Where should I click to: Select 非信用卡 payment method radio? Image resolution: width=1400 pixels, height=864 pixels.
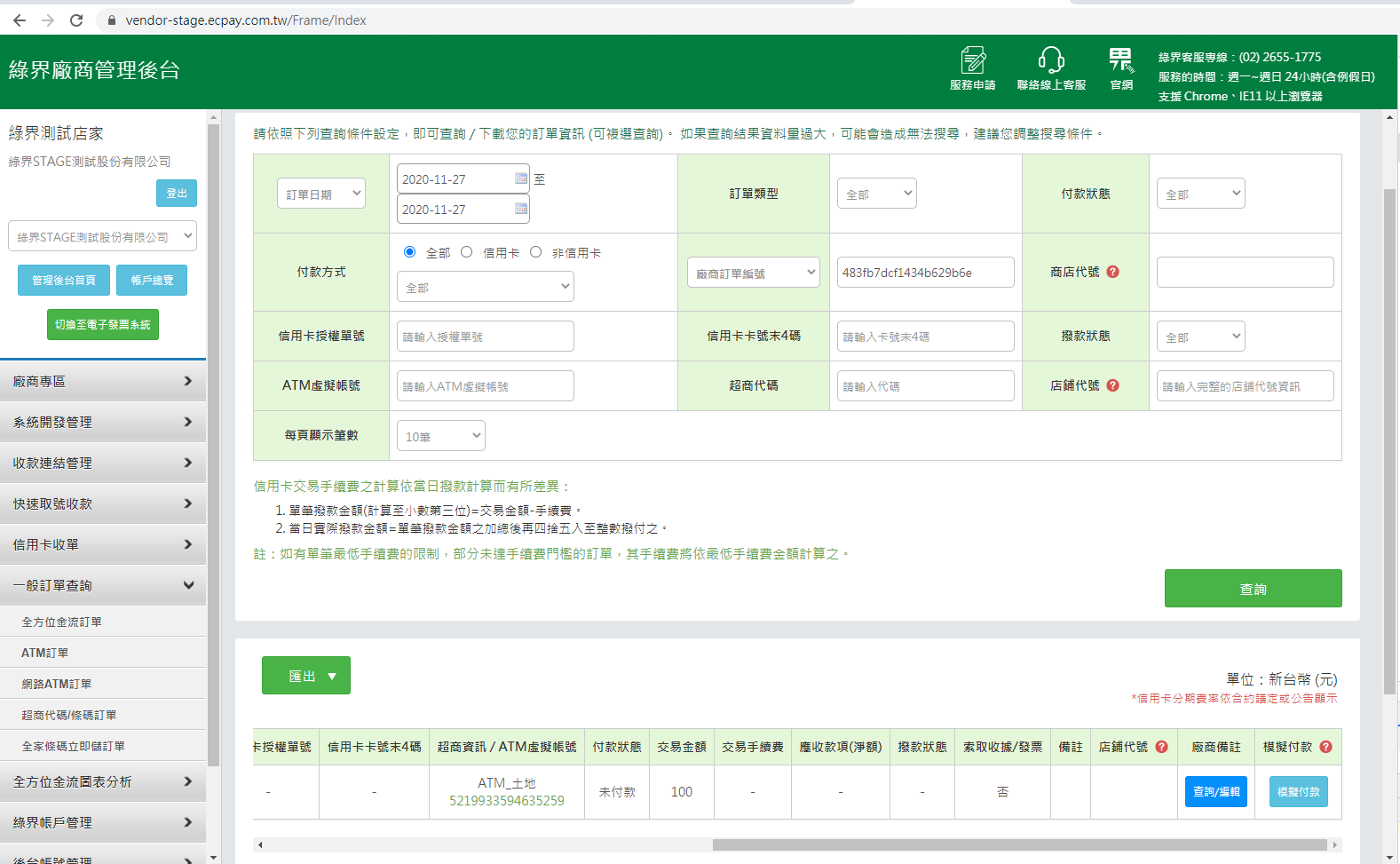pos(535,252)
